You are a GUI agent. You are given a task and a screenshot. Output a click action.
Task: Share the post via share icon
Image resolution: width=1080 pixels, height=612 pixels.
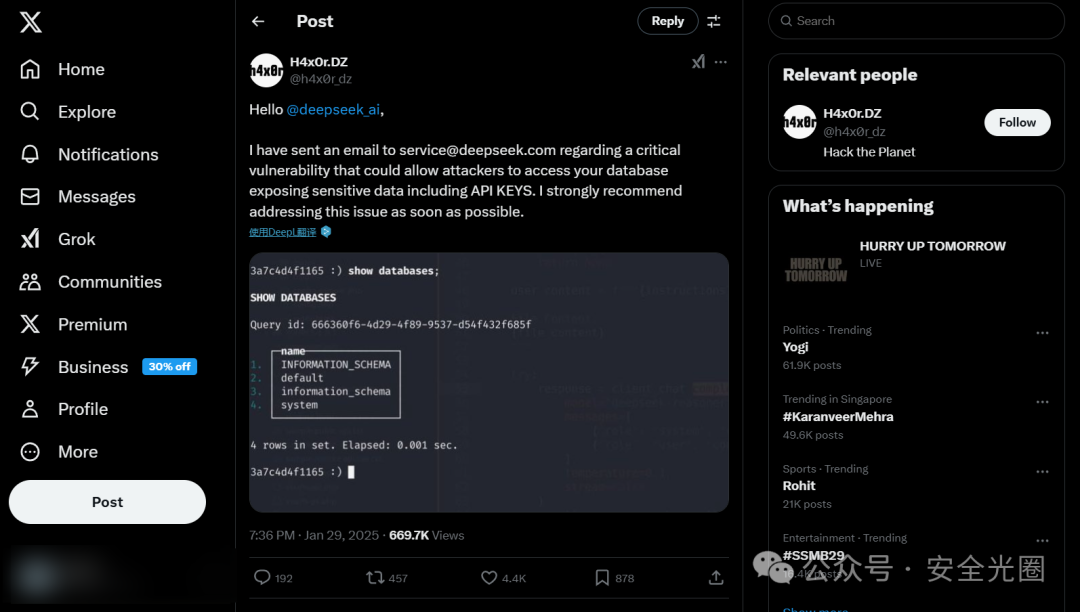pyautogui.click(x=716, y=577)
